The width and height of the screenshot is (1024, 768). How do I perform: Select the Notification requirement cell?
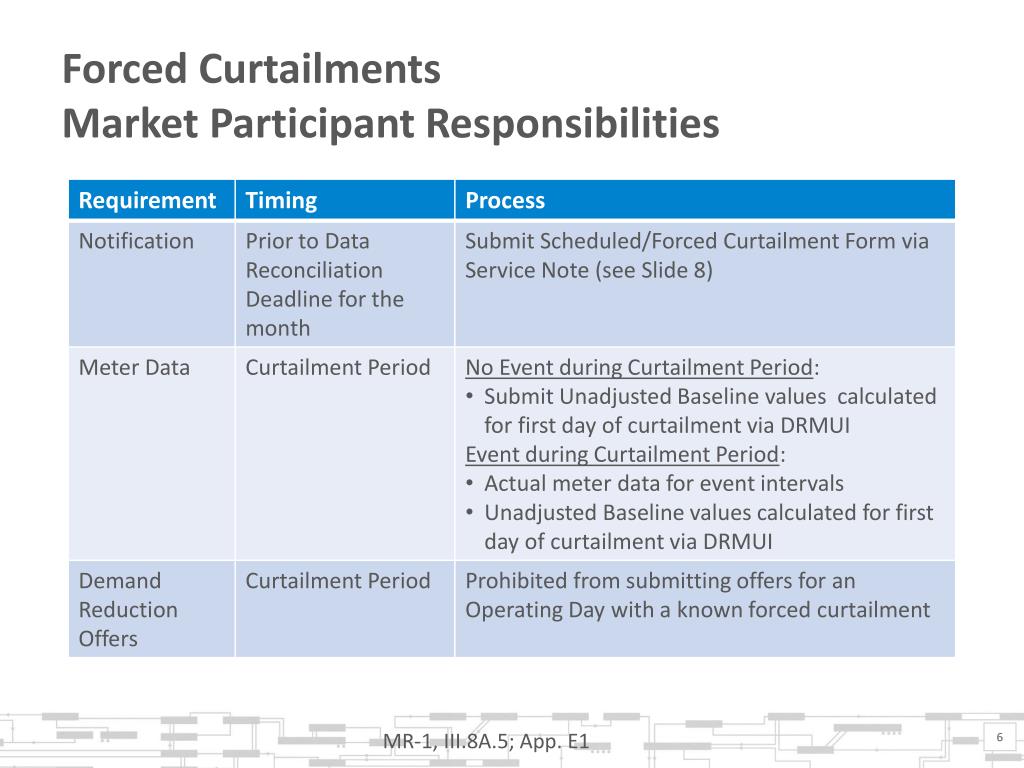[152, 284]
